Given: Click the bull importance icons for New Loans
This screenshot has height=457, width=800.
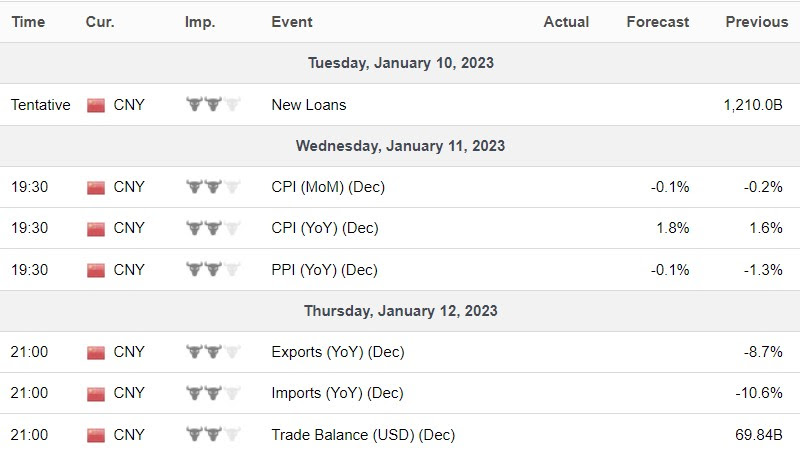Looking at the screenshot, I should pyautogui.click(x=213, y=105).
